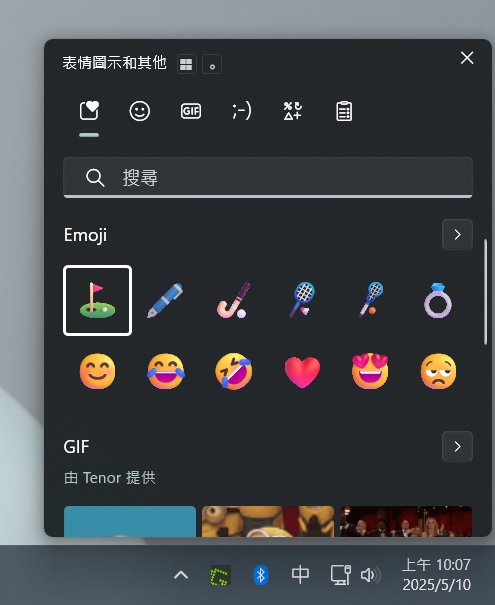Screen dimensions: 495x605
Task: Open the network status tray icon
Action: 341,575
